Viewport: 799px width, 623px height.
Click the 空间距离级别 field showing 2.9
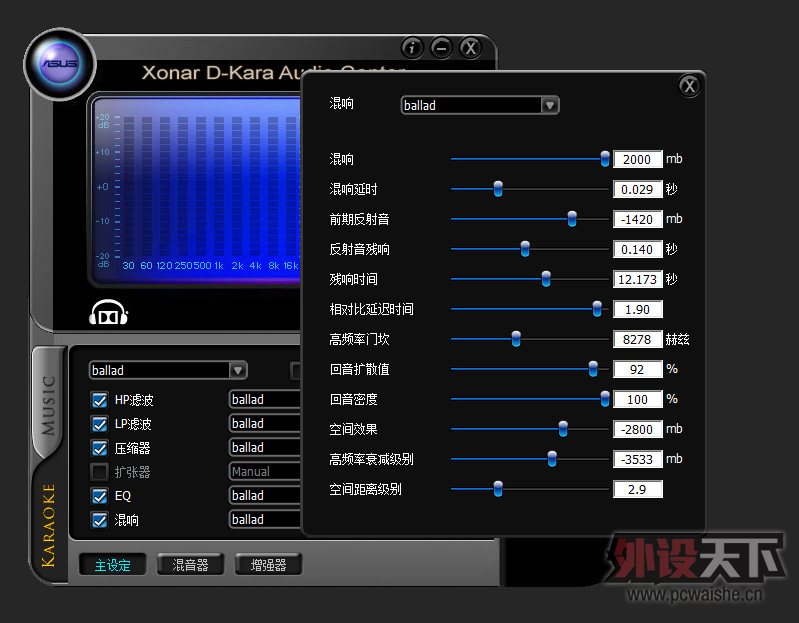point(637,490)
